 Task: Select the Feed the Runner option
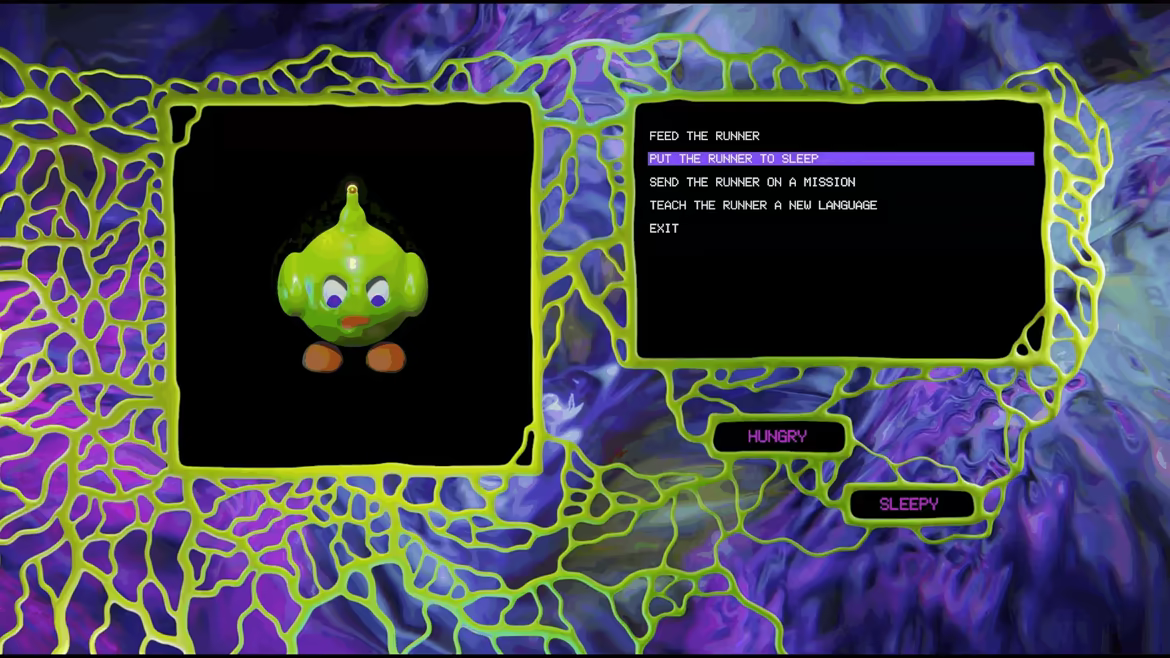pos(704,136)
